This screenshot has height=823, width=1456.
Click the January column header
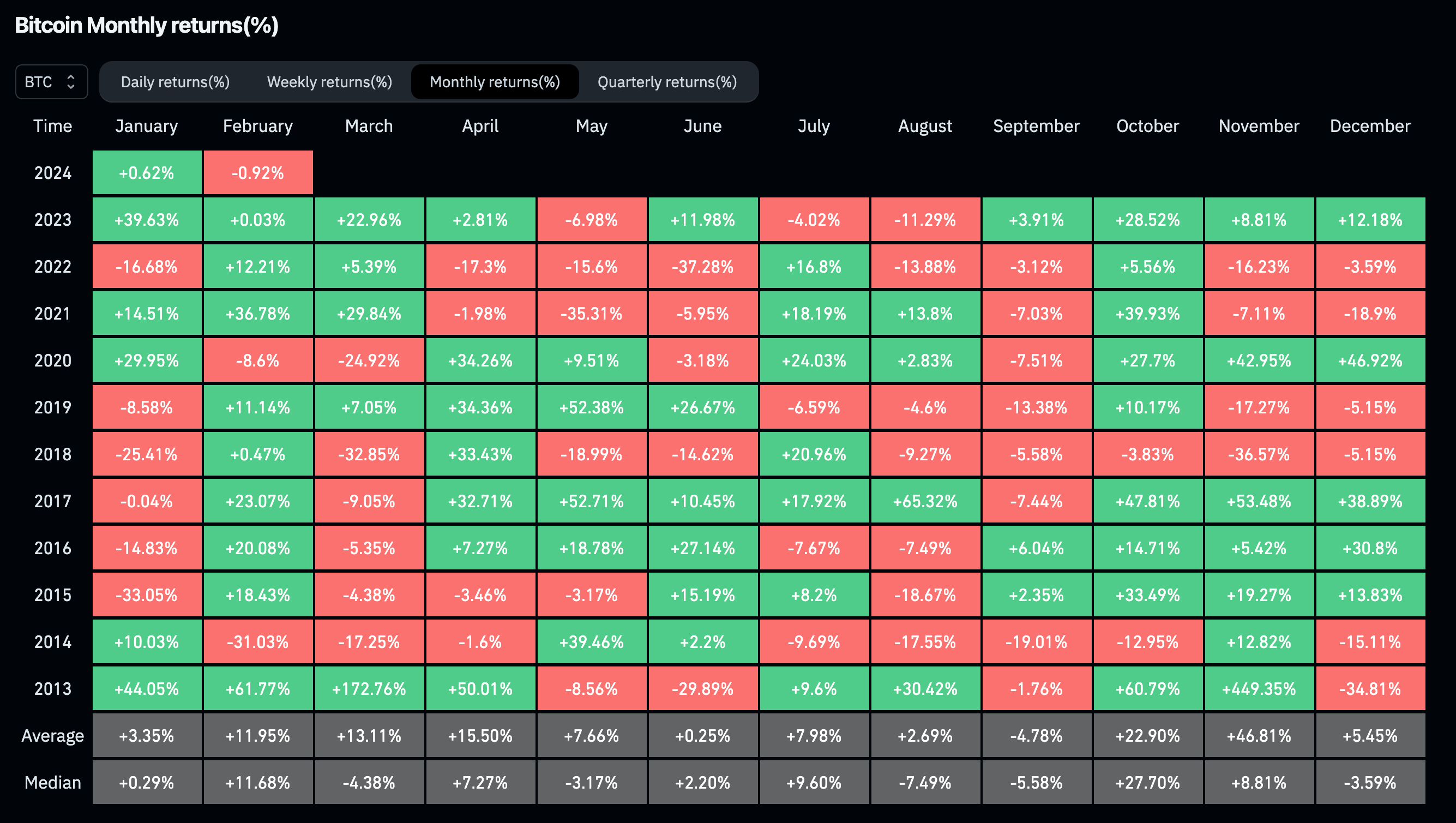tap(146, 125)
